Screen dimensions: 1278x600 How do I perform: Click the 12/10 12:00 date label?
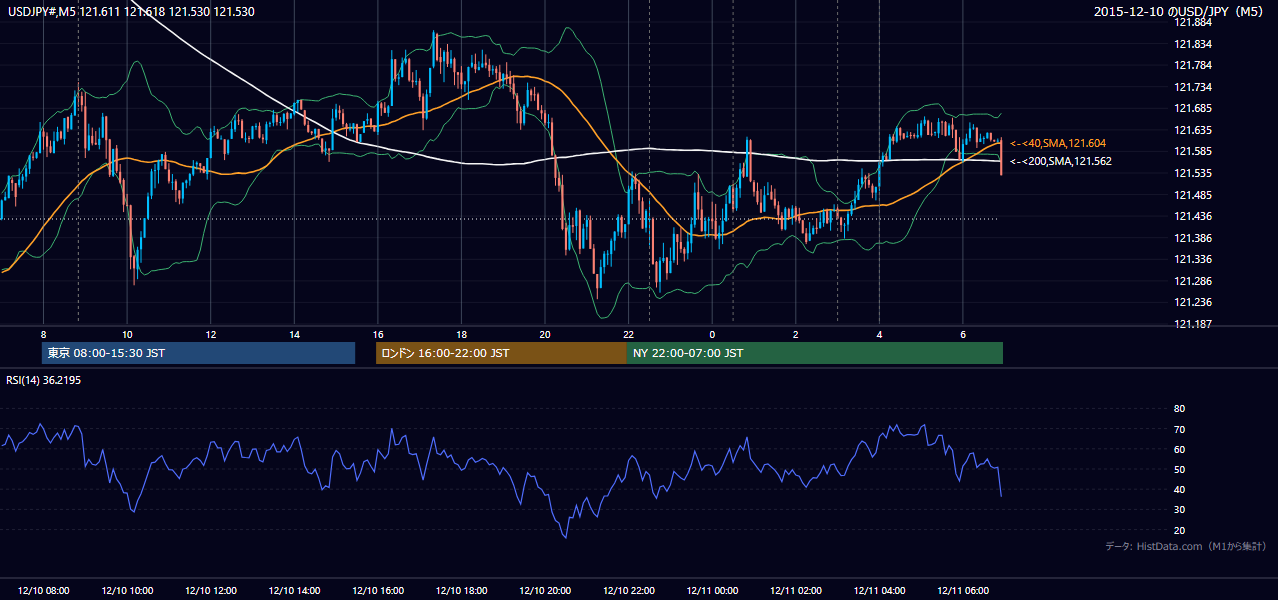coord(211,591)
